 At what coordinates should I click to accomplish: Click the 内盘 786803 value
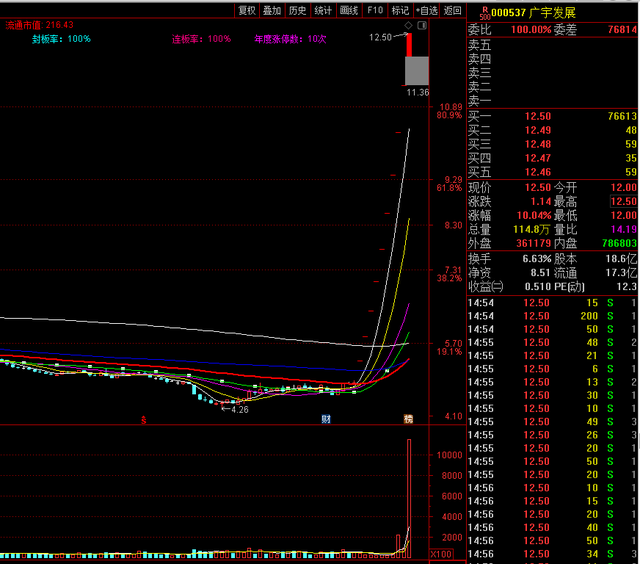[620, 243]
